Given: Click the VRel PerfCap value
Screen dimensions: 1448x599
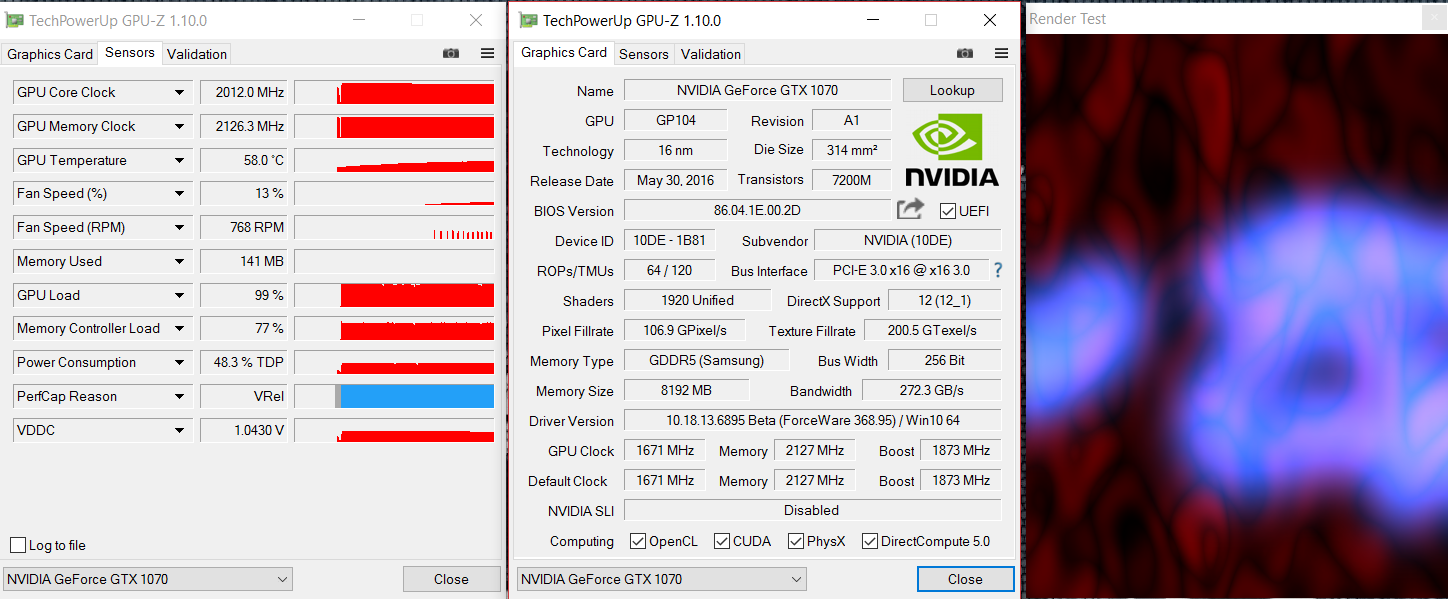Looking at the screenshot, I should (245, 396).
